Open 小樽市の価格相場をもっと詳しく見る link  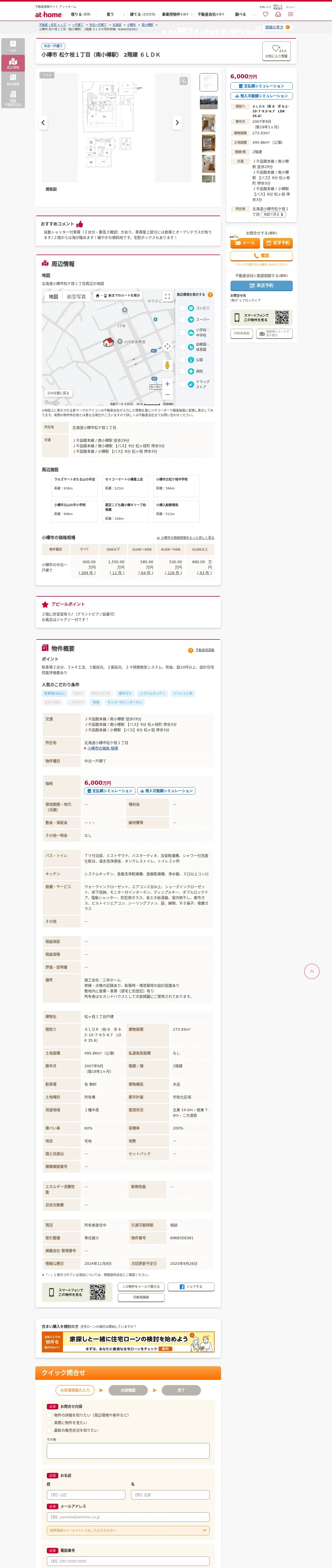pyautogui.click(x=185, y=538)
